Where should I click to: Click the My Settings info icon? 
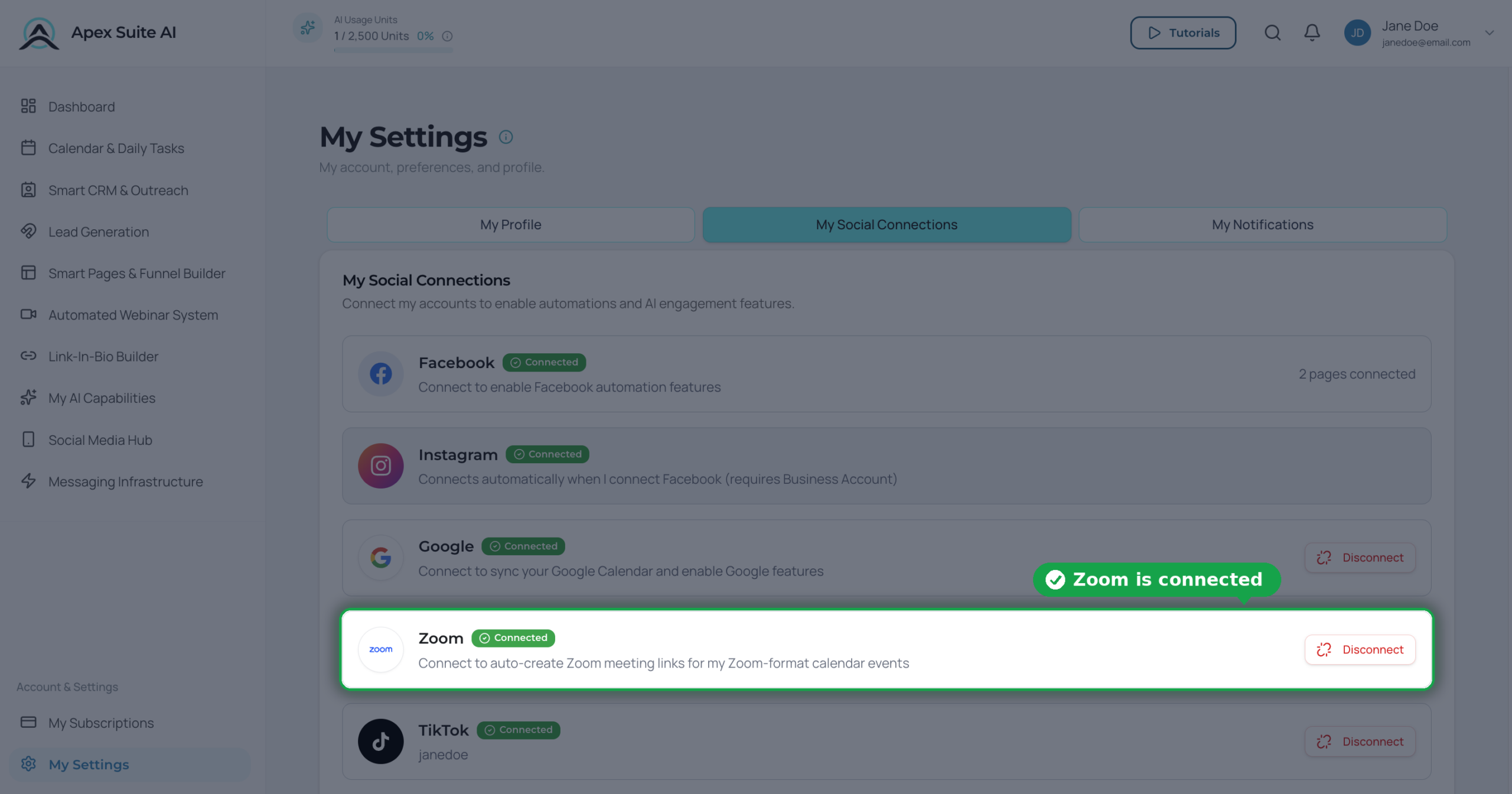click(x=506, y=136)
